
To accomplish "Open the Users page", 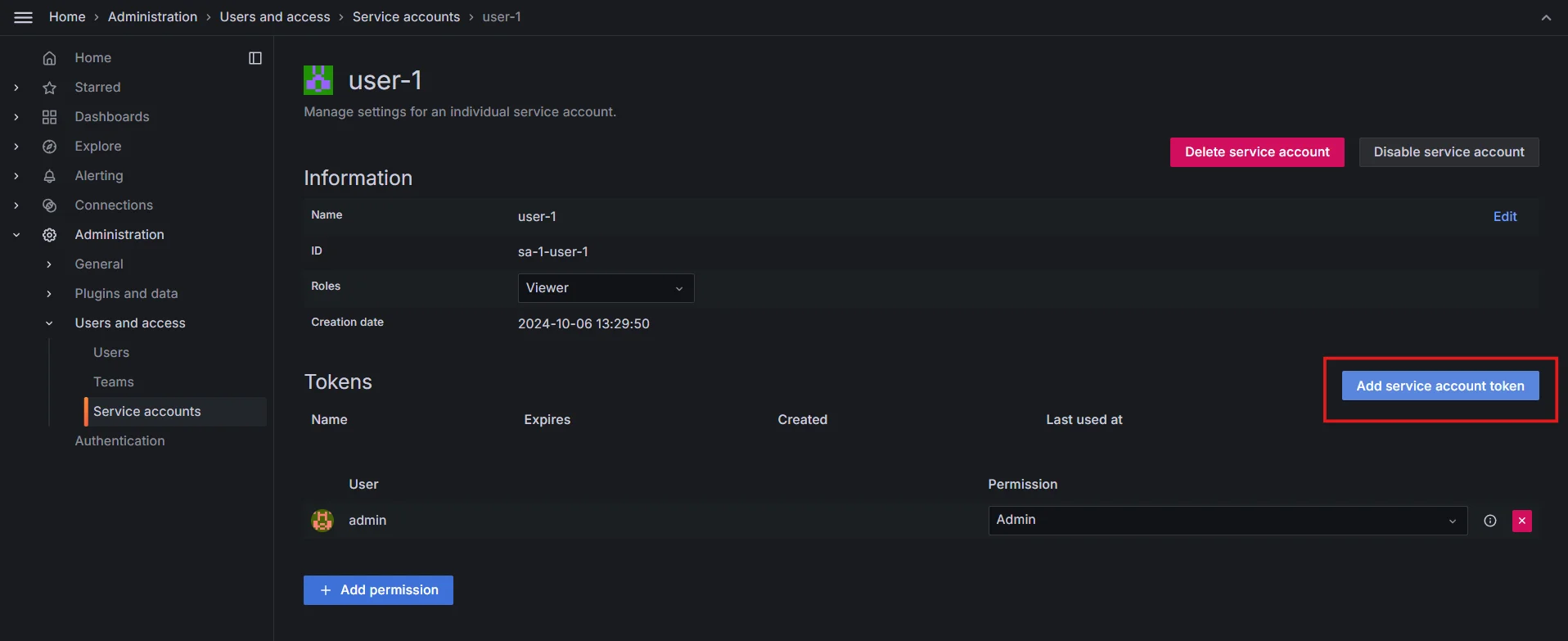I will point(111,353).
